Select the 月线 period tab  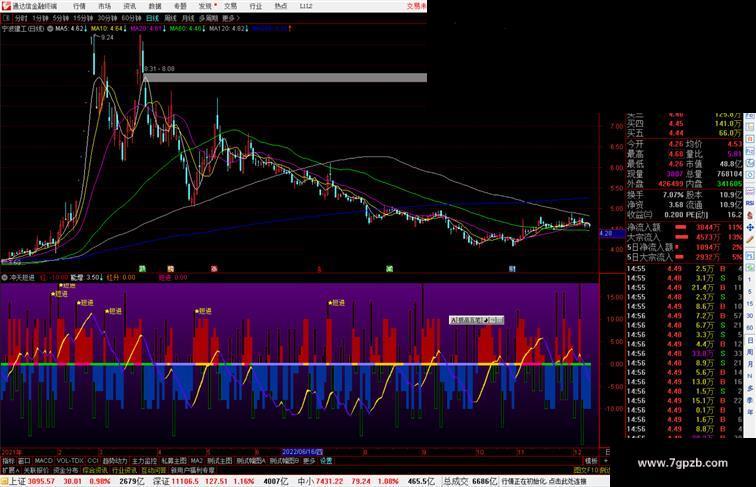point(188,18)
